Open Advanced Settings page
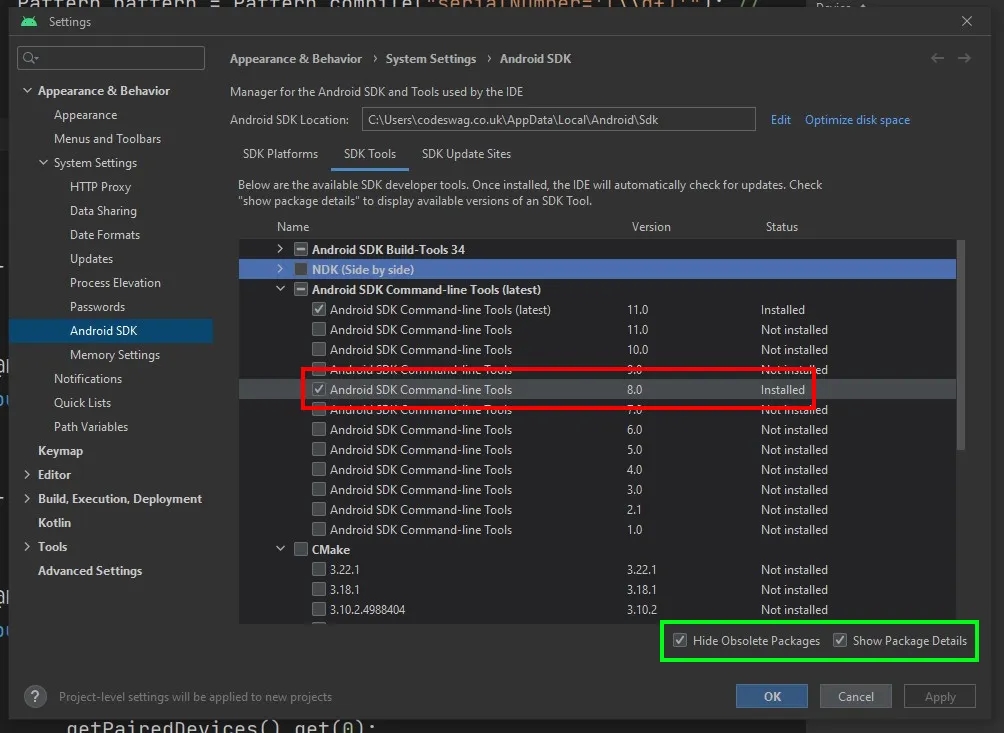Viewport: 1004px width, 733px height. [90, 570]
